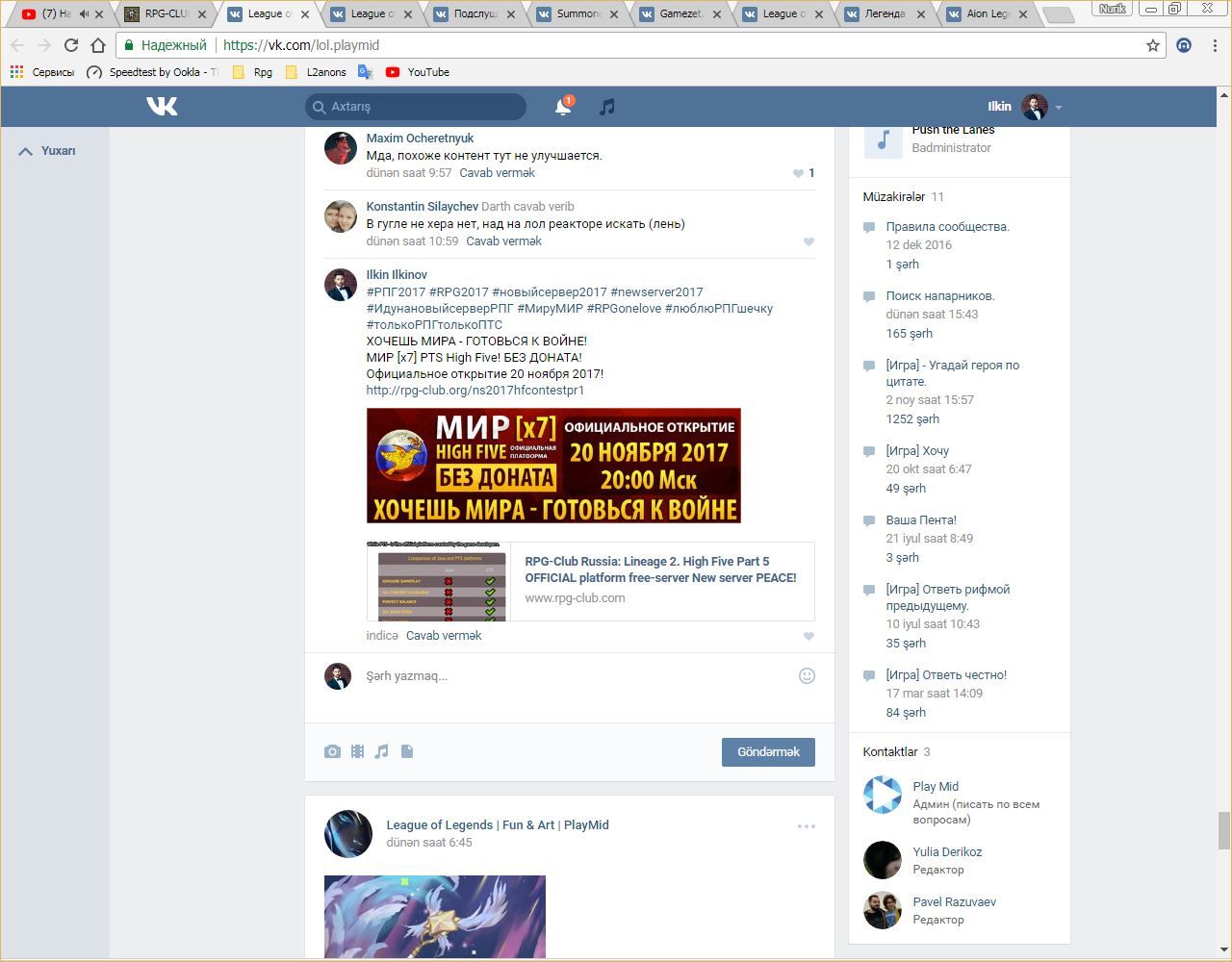Reload the page
This screenshot has width=1232, height=962.
point(71,45)
